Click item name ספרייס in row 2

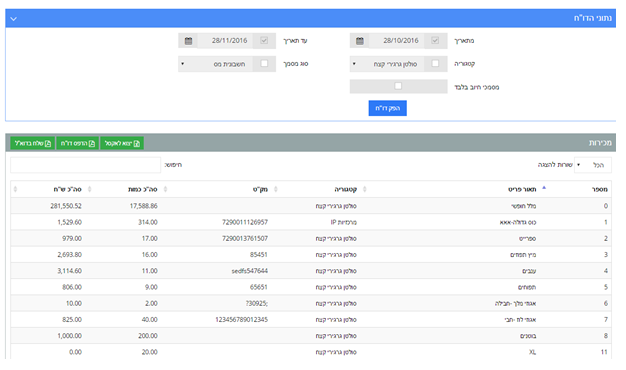tap(527, 239)
